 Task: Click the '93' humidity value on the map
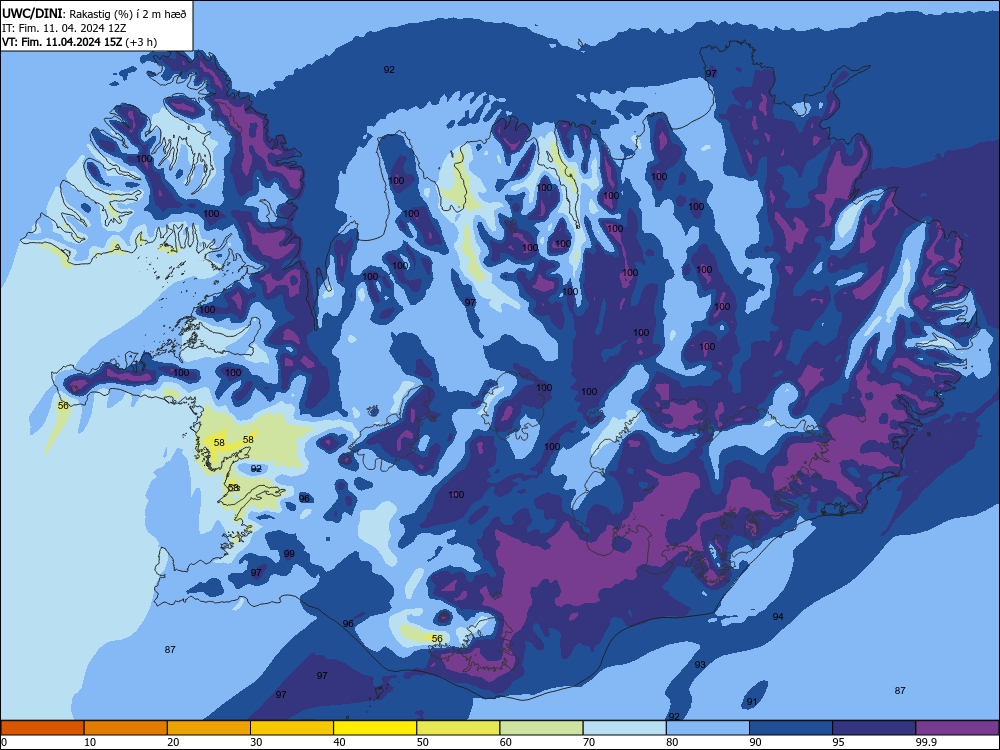click(x=700, y=665)
